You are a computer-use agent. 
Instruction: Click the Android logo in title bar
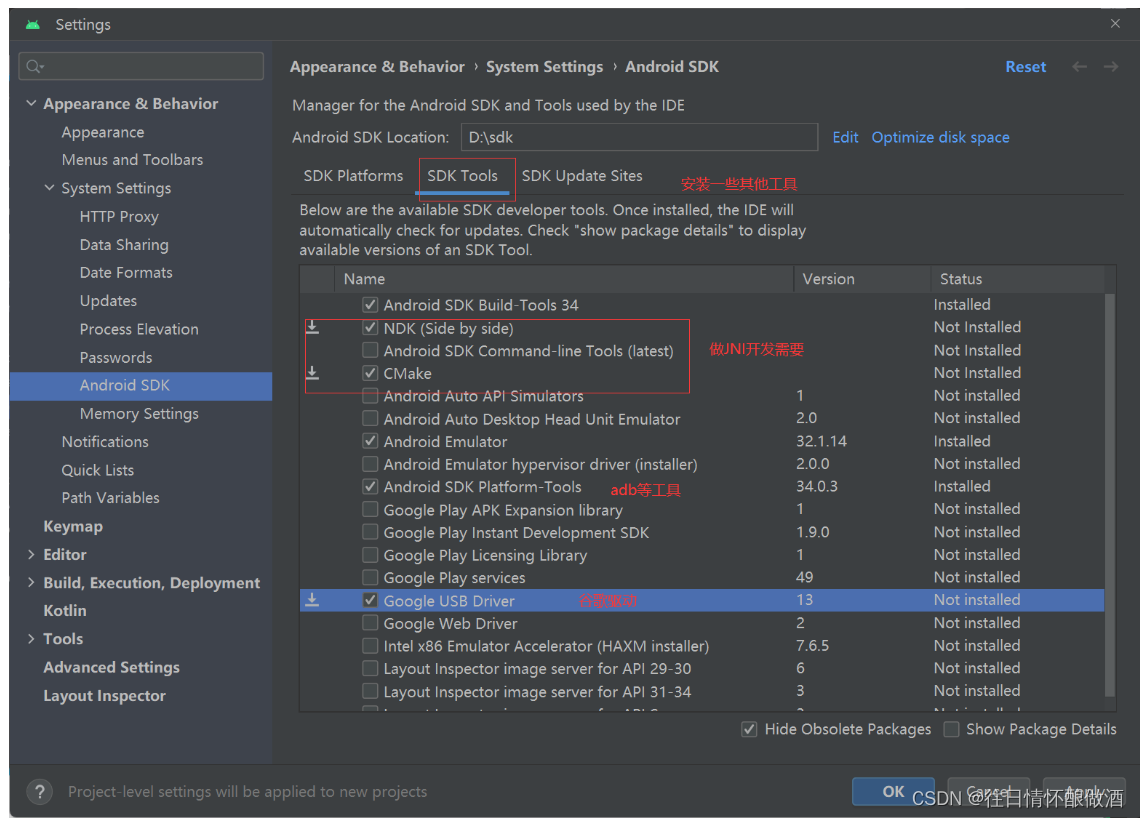[33, 25]
